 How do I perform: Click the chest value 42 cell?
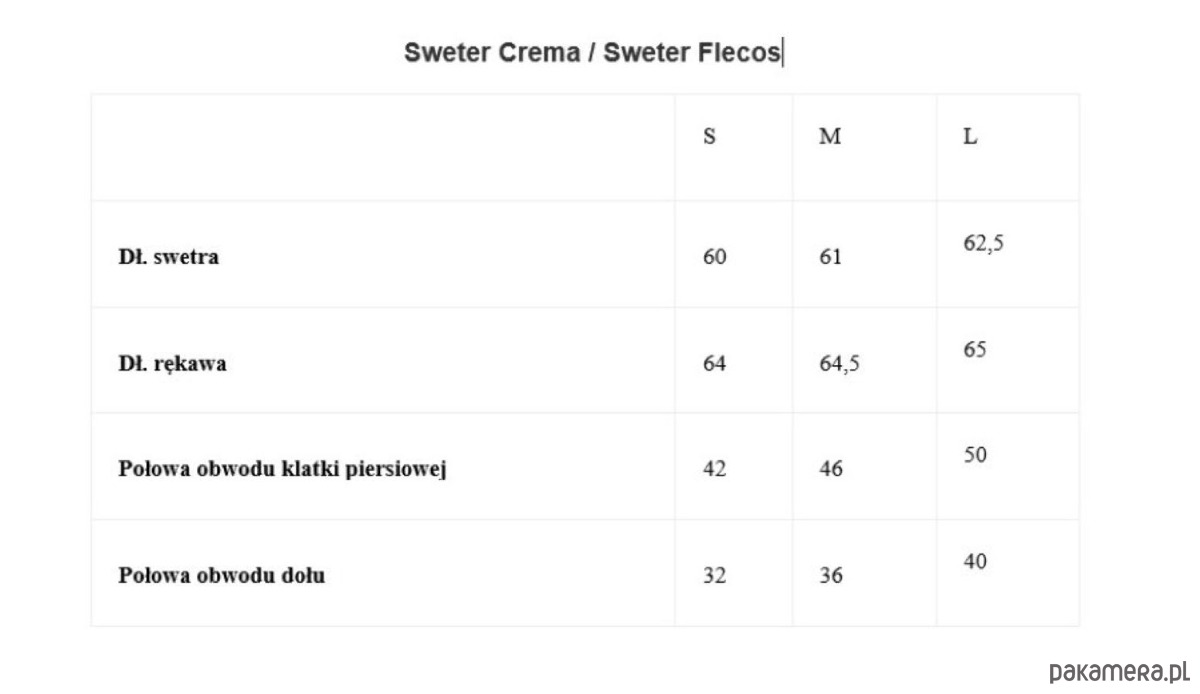[x=715, y=469]
